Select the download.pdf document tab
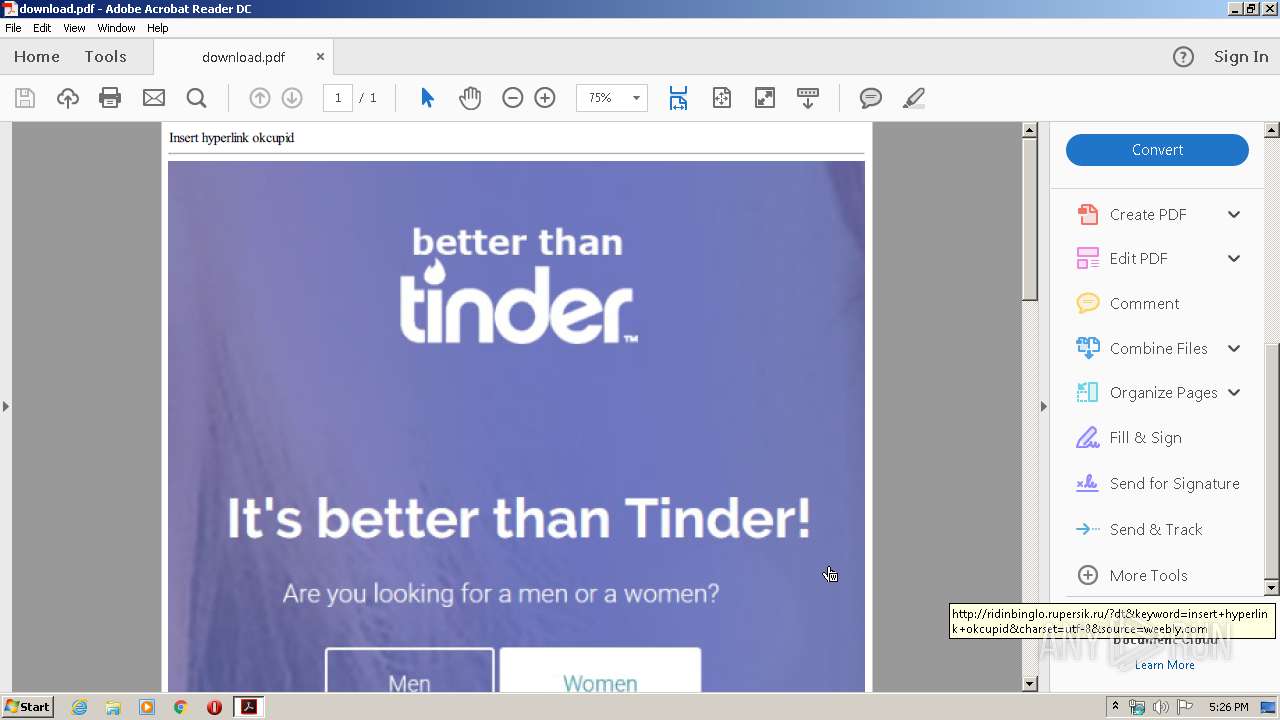This screenshot has height=720, width=1280. (244, 57)
